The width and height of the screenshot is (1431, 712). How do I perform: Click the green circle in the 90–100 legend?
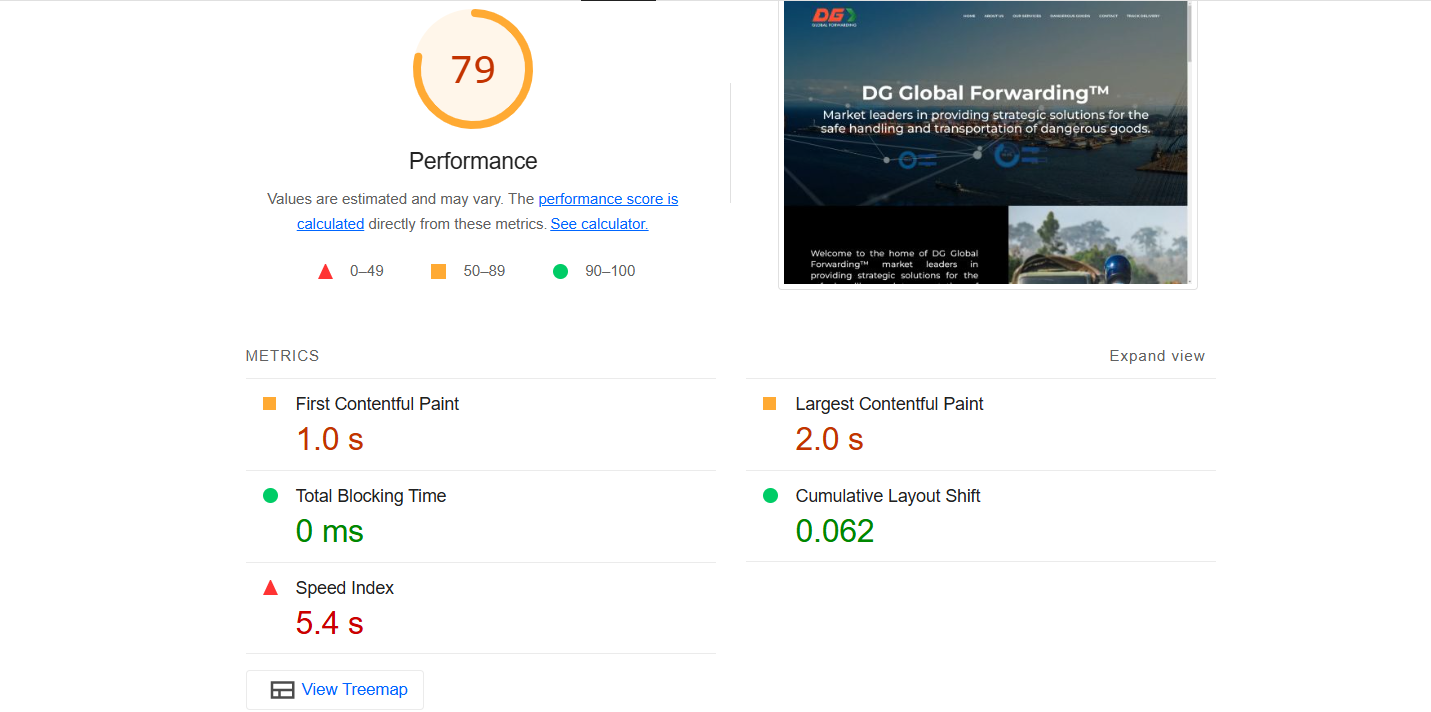coord(560,270)
